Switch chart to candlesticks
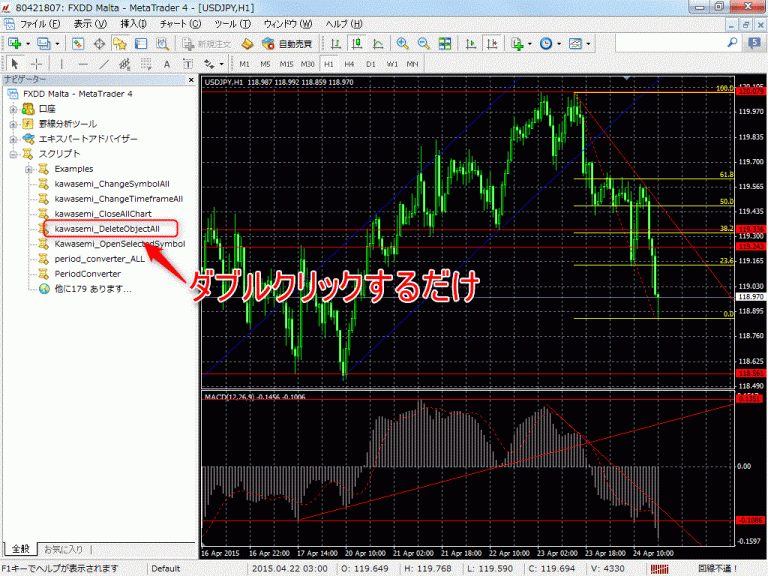This screenshot has width=768, height=576. tap(357, 44)
